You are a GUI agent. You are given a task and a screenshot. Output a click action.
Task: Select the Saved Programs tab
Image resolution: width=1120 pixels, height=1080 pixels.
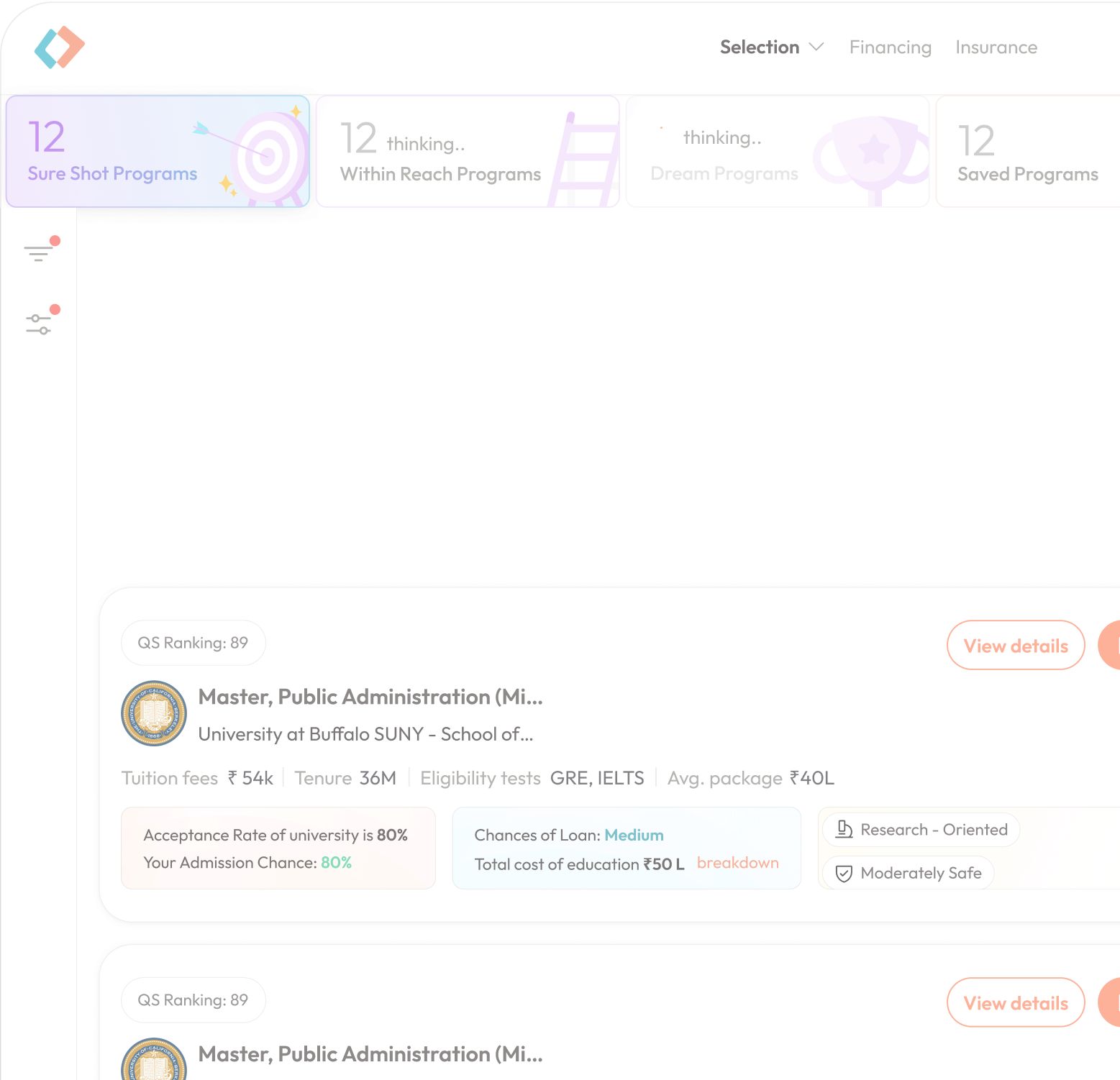(1028, 152)
